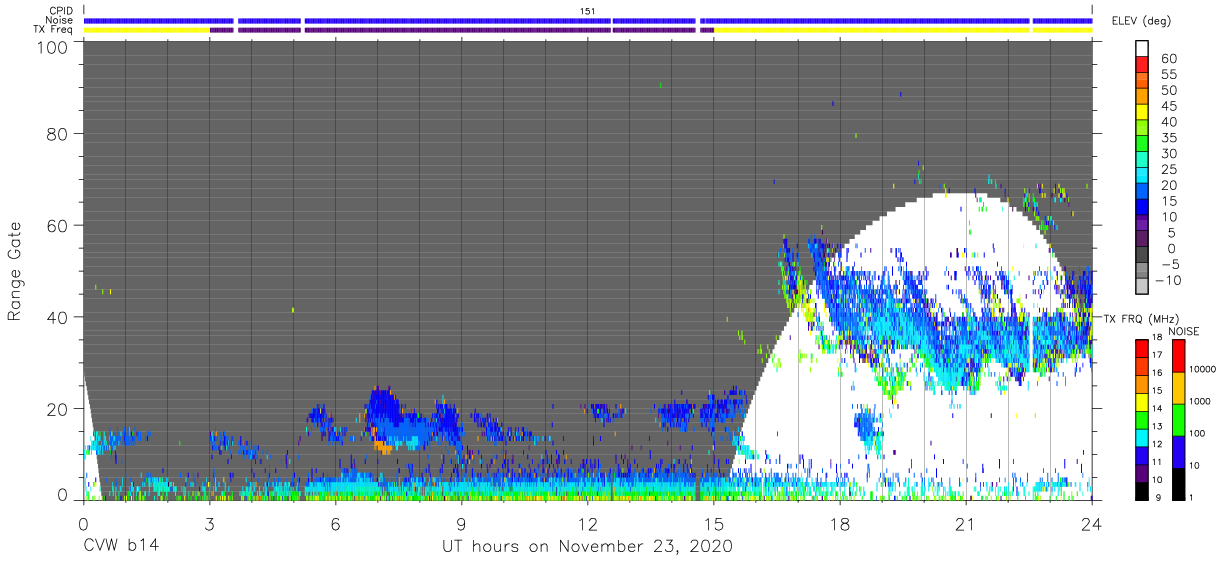
Task: Select UT hours axis tick '18'
Action: click(840, 523)
